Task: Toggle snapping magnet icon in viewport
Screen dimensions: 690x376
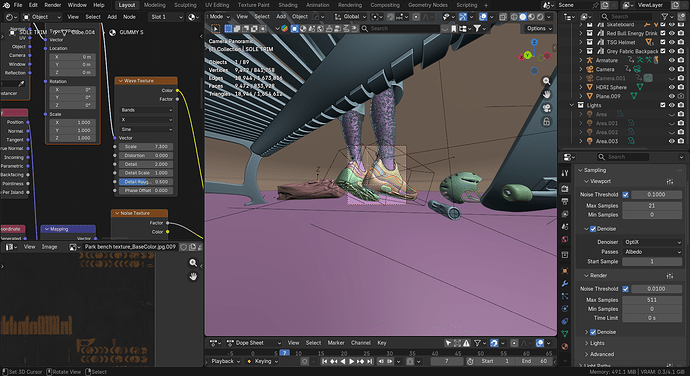Action: point(390,17)
